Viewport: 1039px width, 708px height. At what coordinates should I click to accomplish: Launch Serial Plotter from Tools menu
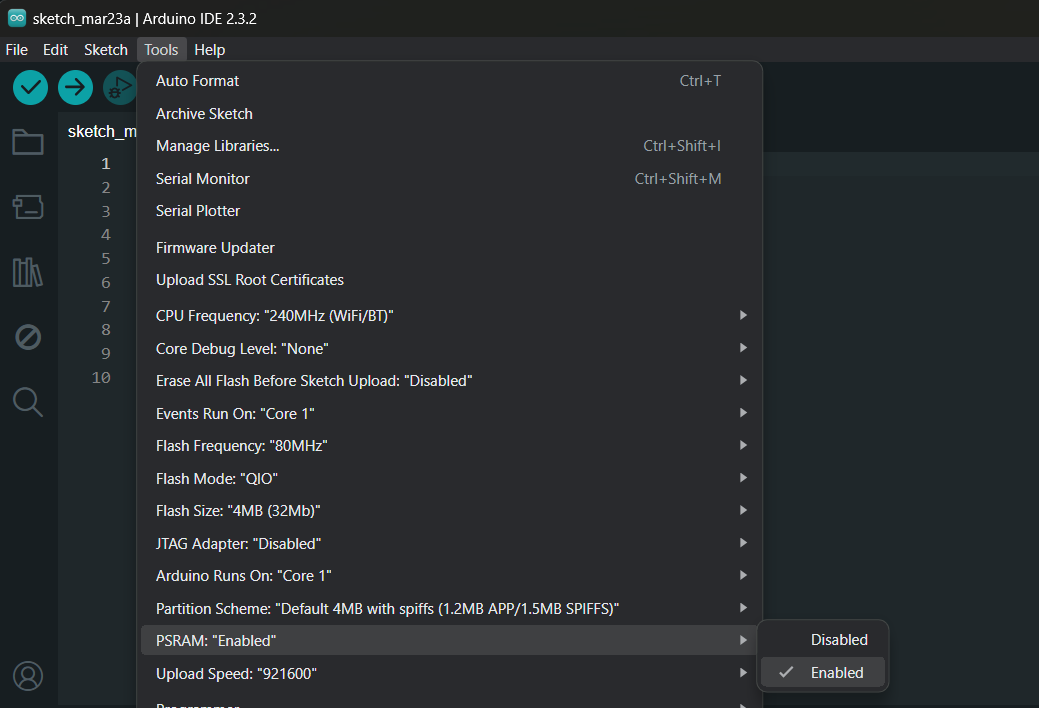(x=449, y=211)
